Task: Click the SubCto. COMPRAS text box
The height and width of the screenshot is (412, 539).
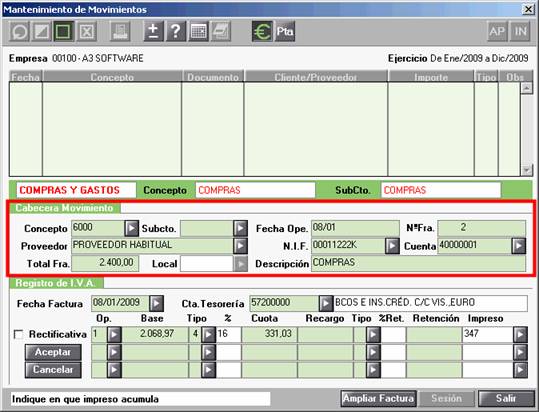Action: point(441,190)
